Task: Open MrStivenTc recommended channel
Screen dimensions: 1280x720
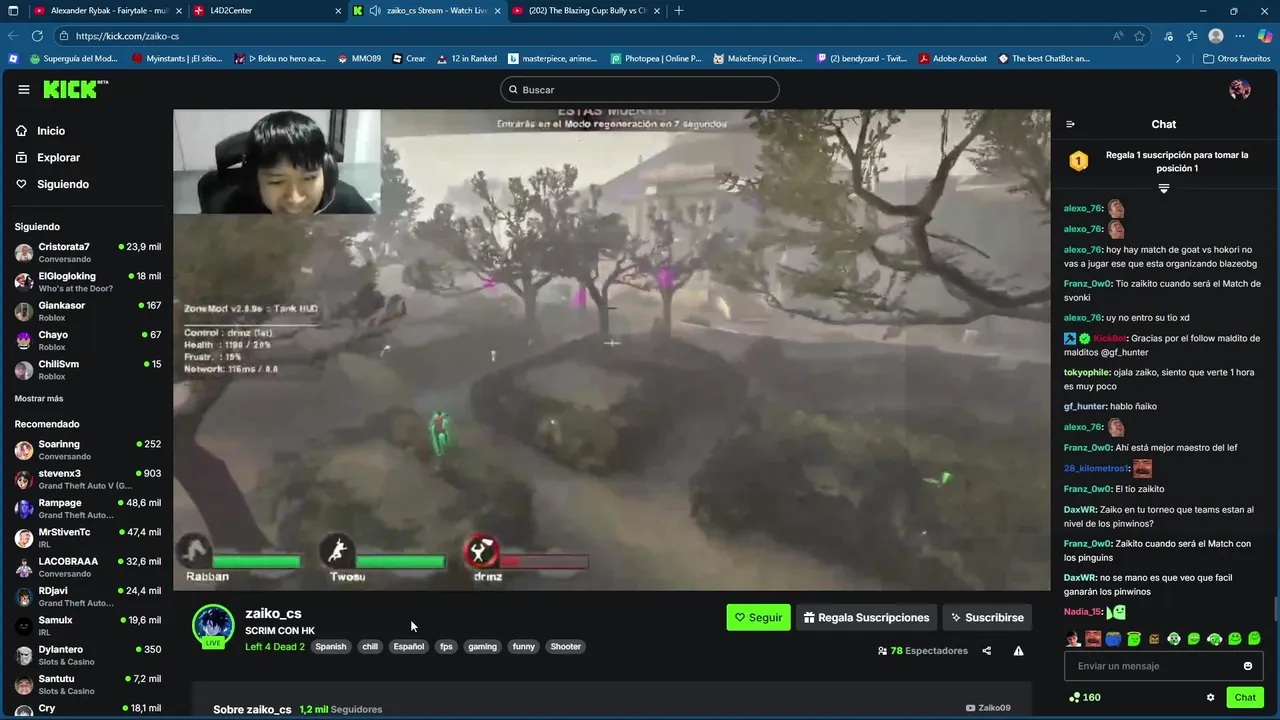Action: (x=88, y=538)
